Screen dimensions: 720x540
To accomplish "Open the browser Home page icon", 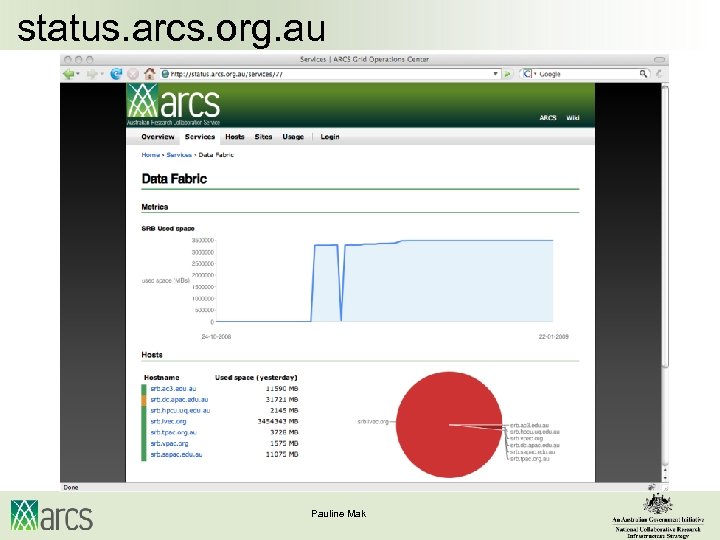I will point(150,73).
